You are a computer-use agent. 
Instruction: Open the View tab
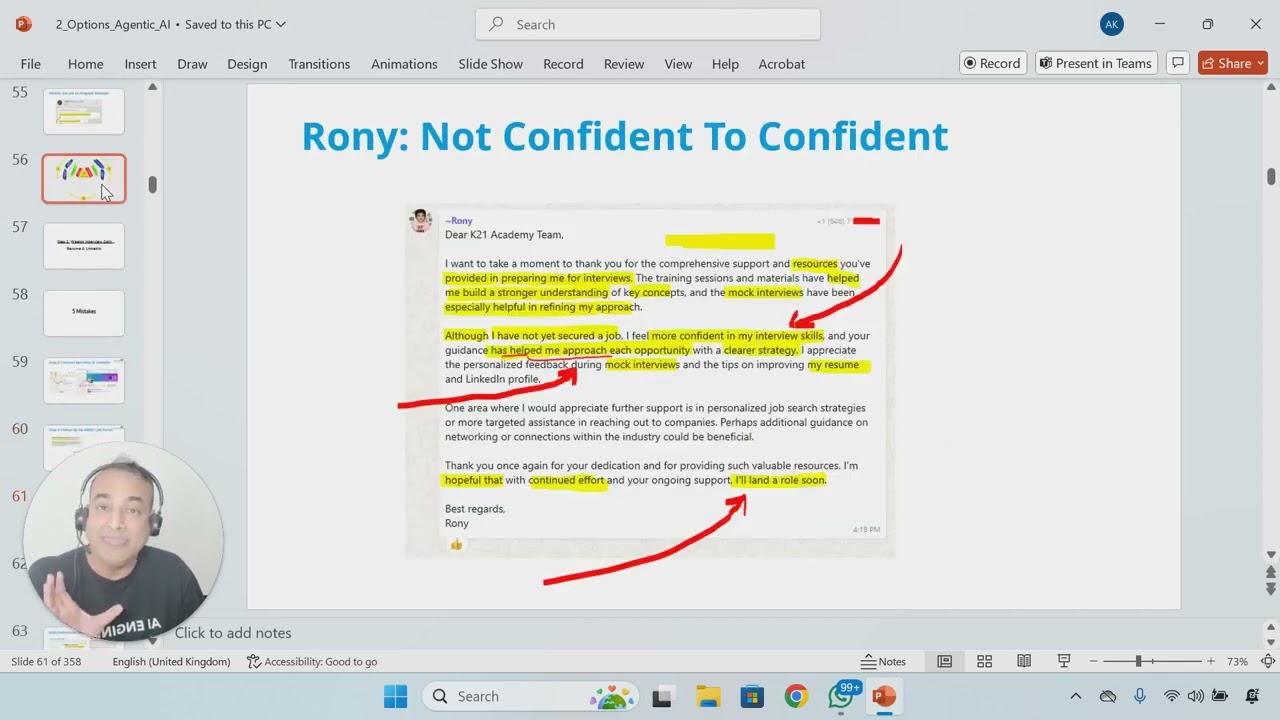(x=678, y=64)
